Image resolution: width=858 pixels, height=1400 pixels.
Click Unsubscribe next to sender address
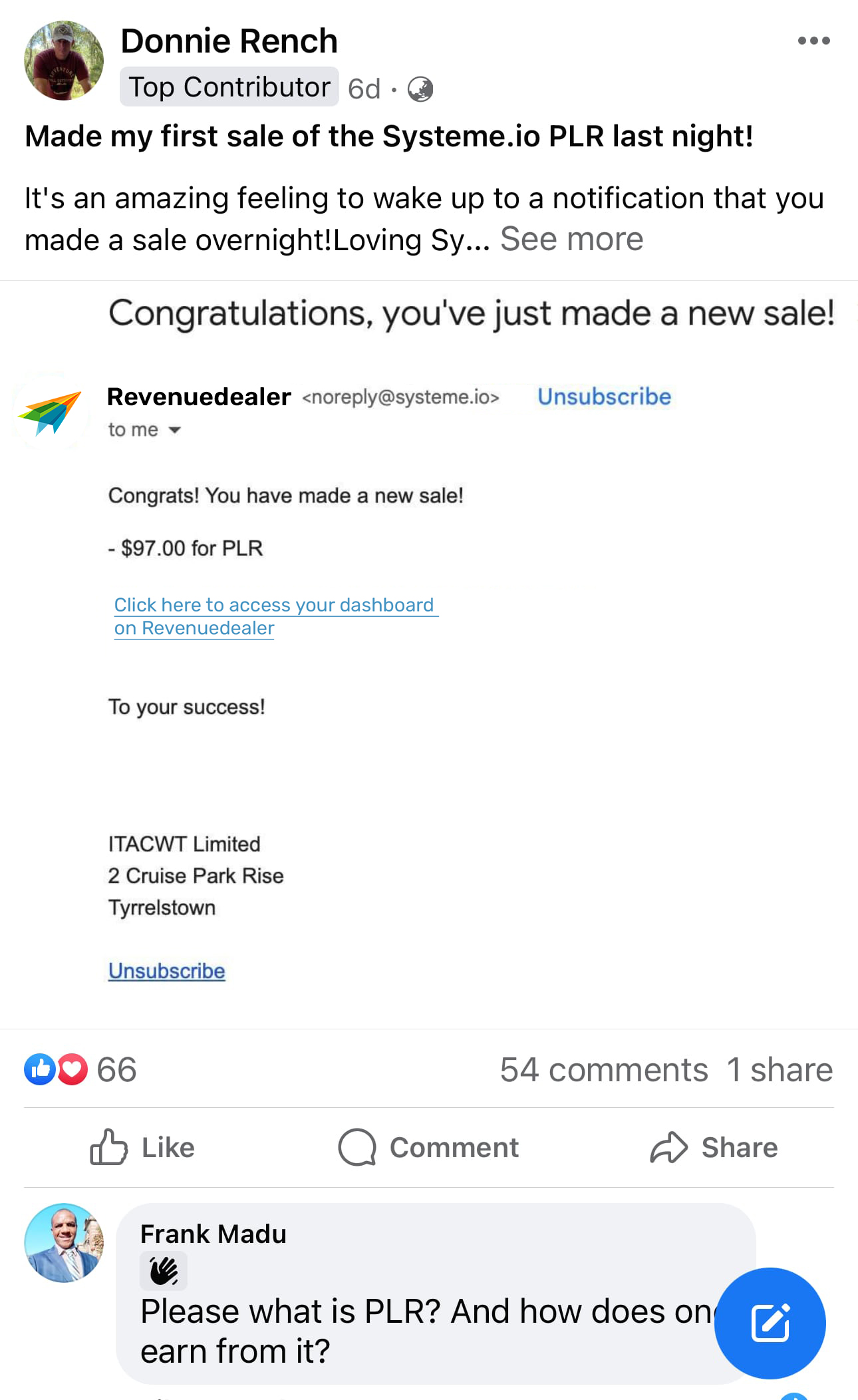point(604,397)
